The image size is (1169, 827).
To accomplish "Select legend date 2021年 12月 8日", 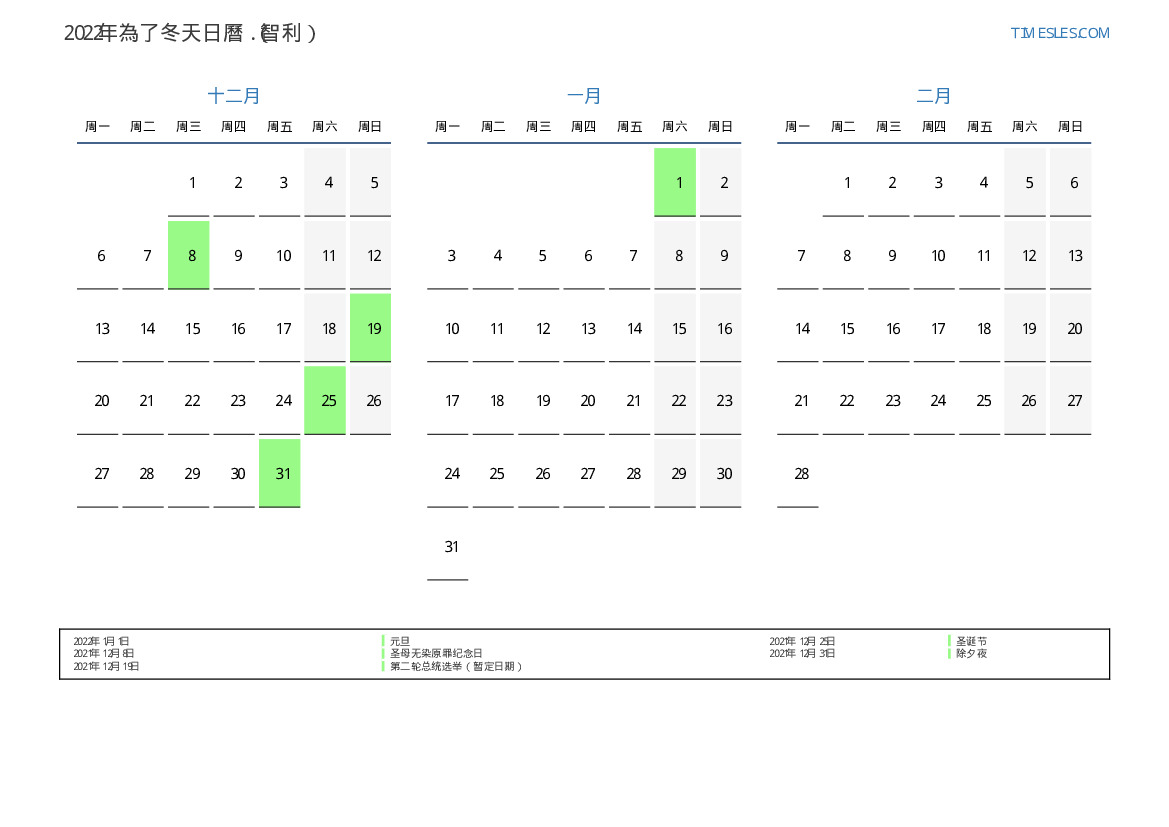I will (104, 653).
